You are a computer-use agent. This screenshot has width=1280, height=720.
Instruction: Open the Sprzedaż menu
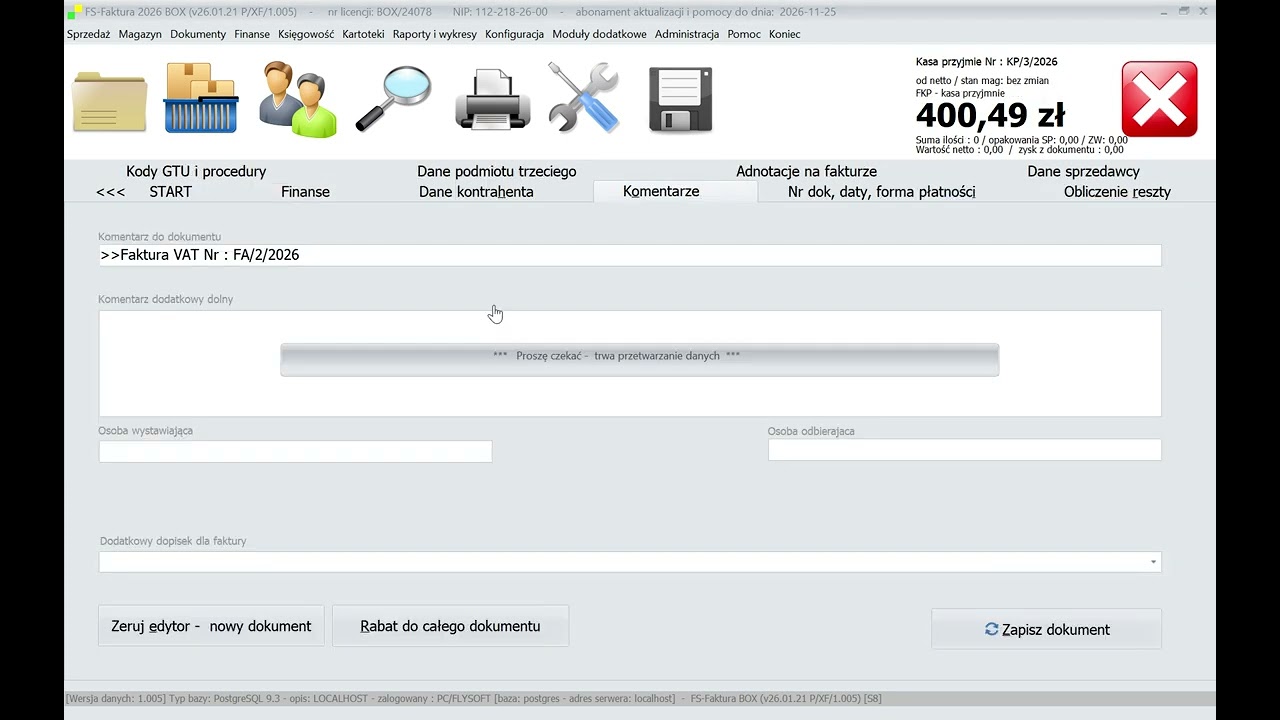tap(89, 34)
